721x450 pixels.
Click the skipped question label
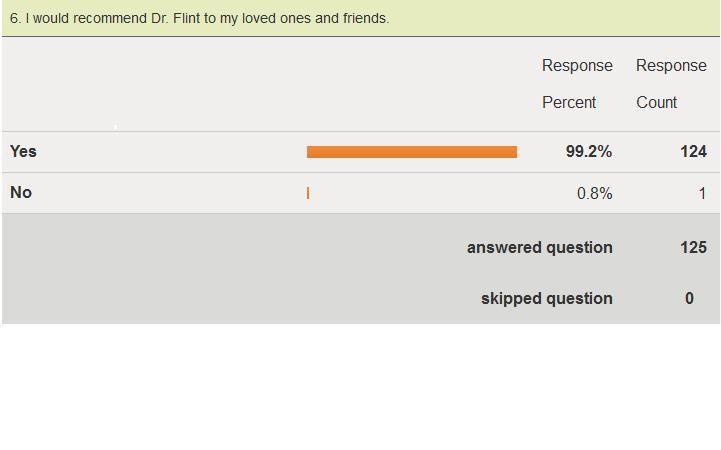click(x=547, y=298)
